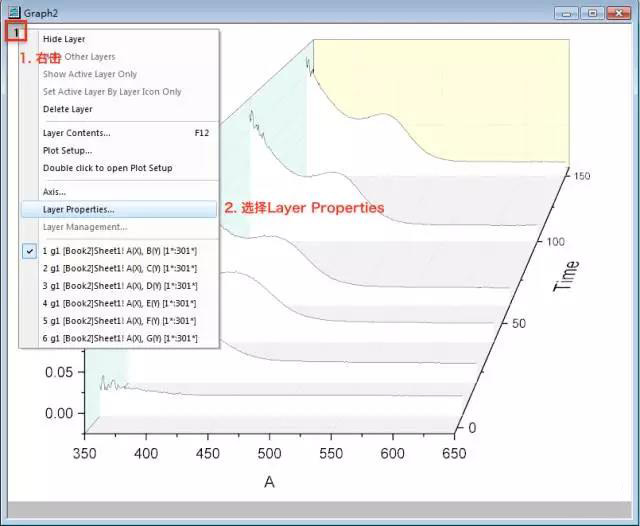Click the layer 1 icon
Screen dimensions: 640x526
tap(16, 31)
